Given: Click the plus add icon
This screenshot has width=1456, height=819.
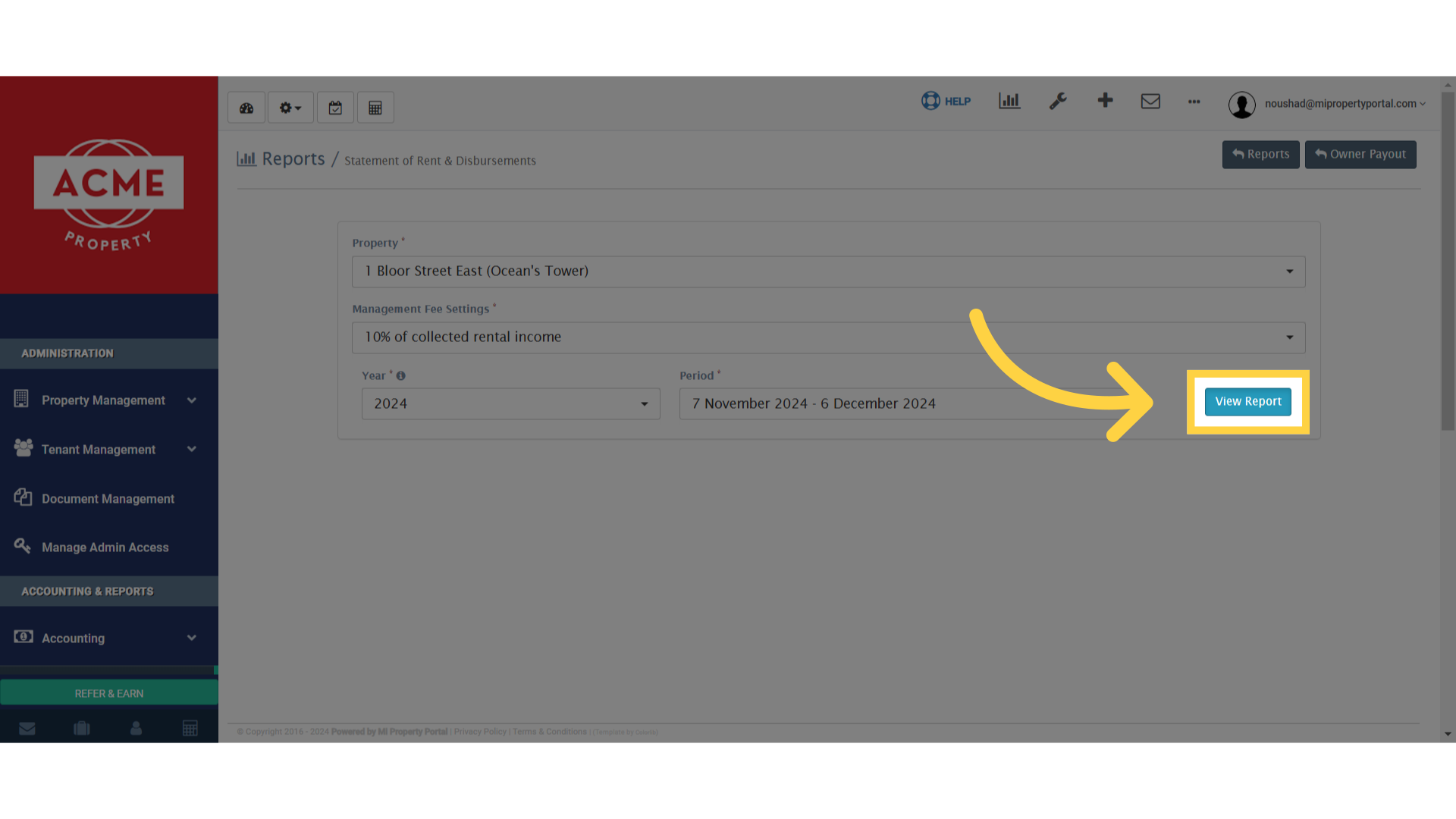Looking at the screenshot, I should coord(1105,100).
